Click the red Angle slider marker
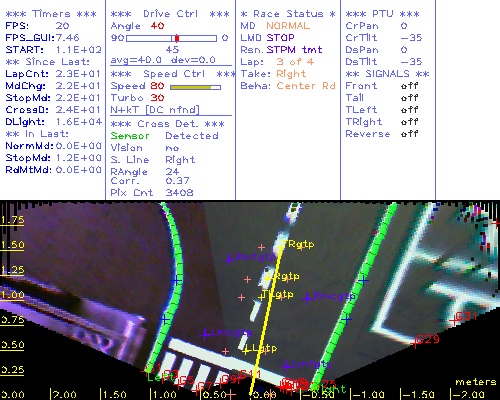This screenshot has width=500, height=400. click(177, 38)
